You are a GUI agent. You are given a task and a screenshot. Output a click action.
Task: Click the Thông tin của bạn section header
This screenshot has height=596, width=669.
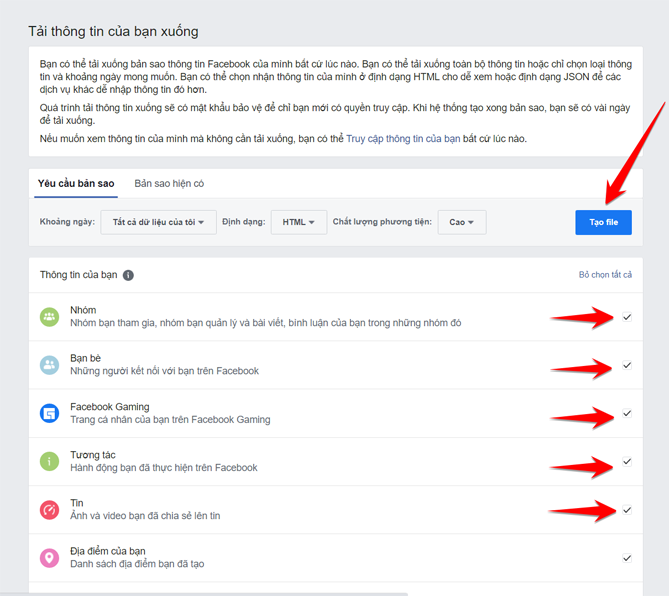(79, 275)
